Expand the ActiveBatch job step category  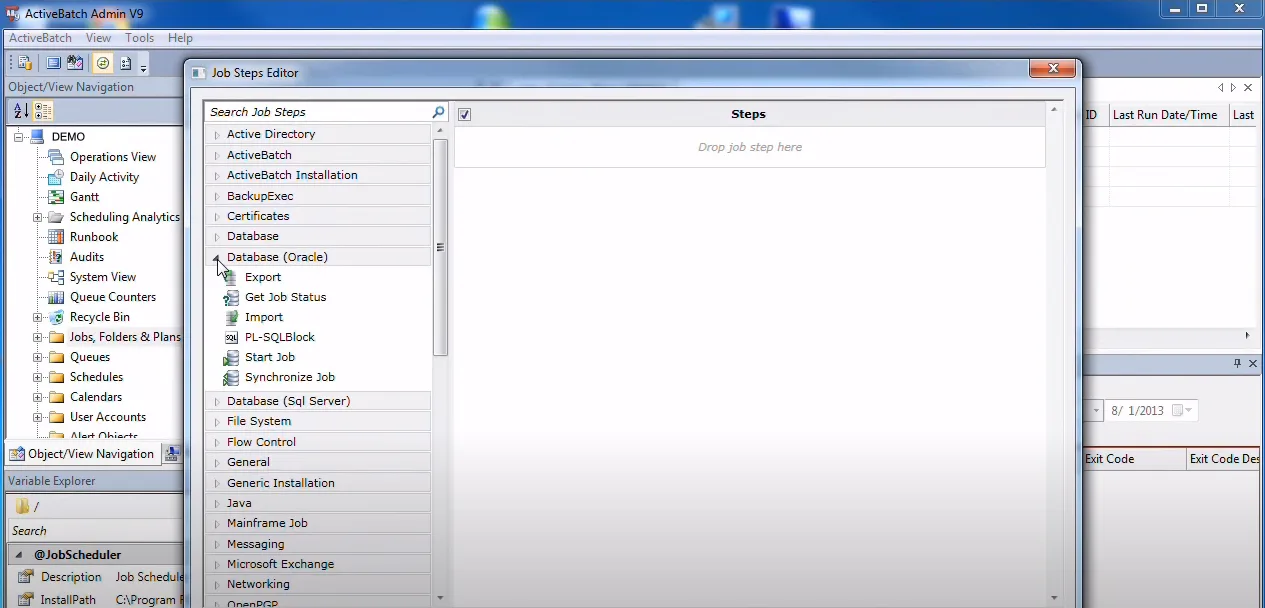click(x=217, y=156)
